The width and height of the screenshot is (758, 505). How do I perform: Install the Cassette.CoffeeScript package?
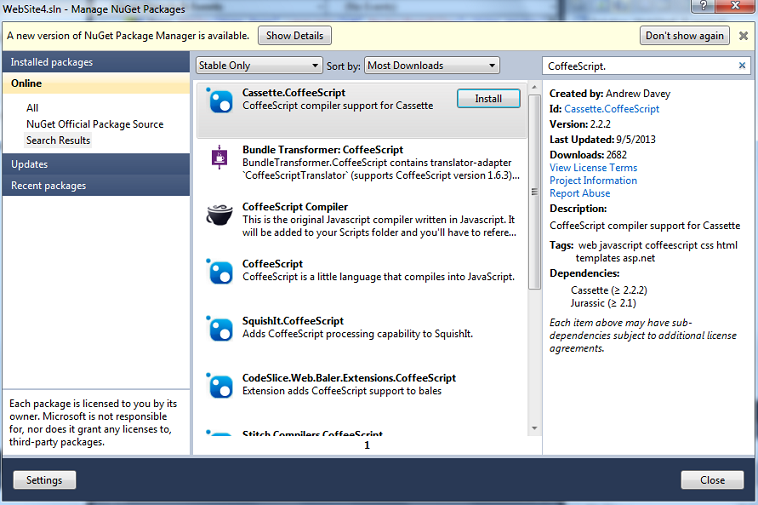[x=488, y=99]
